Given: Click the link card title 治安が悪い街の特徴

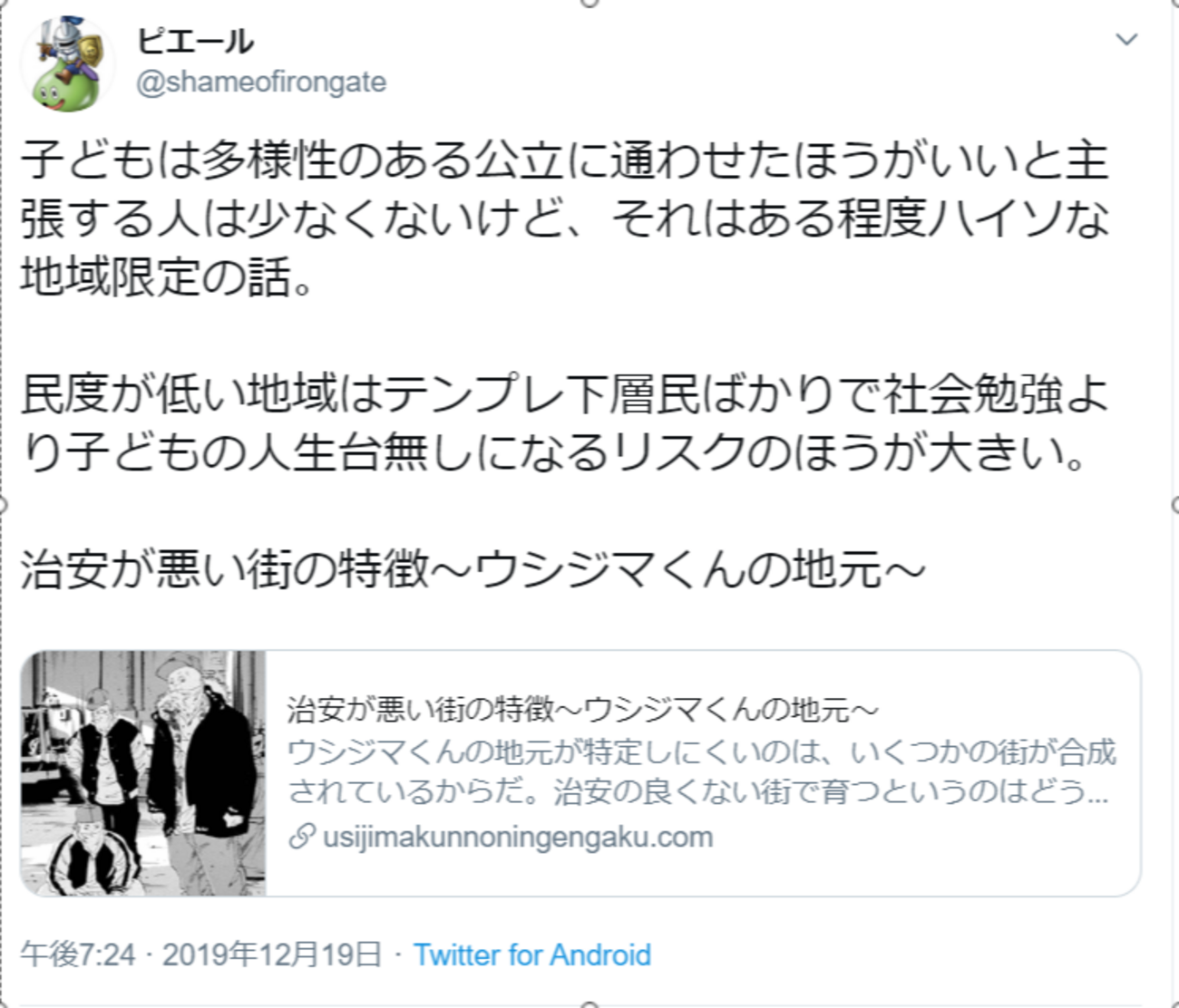Looking at the screenshot, I should pos(583,710).
